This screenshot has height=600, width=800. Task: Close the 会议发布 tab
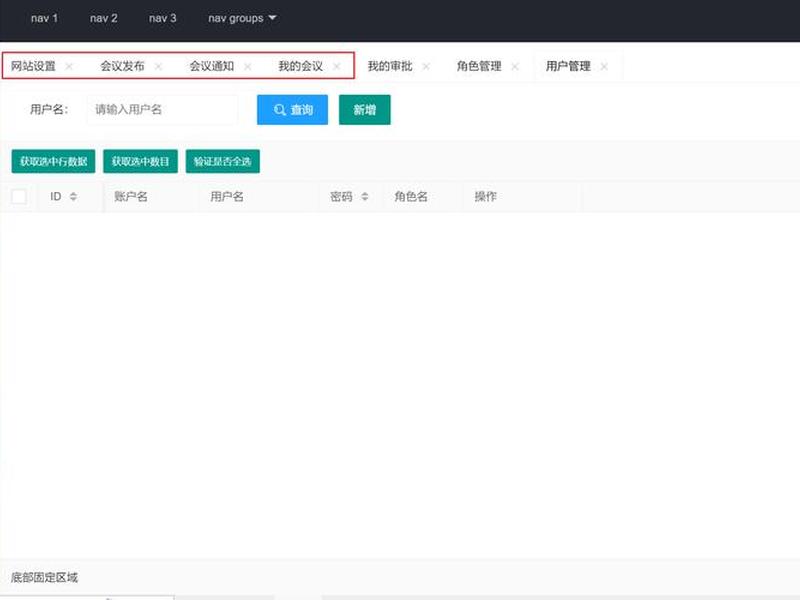coord(158,66)
